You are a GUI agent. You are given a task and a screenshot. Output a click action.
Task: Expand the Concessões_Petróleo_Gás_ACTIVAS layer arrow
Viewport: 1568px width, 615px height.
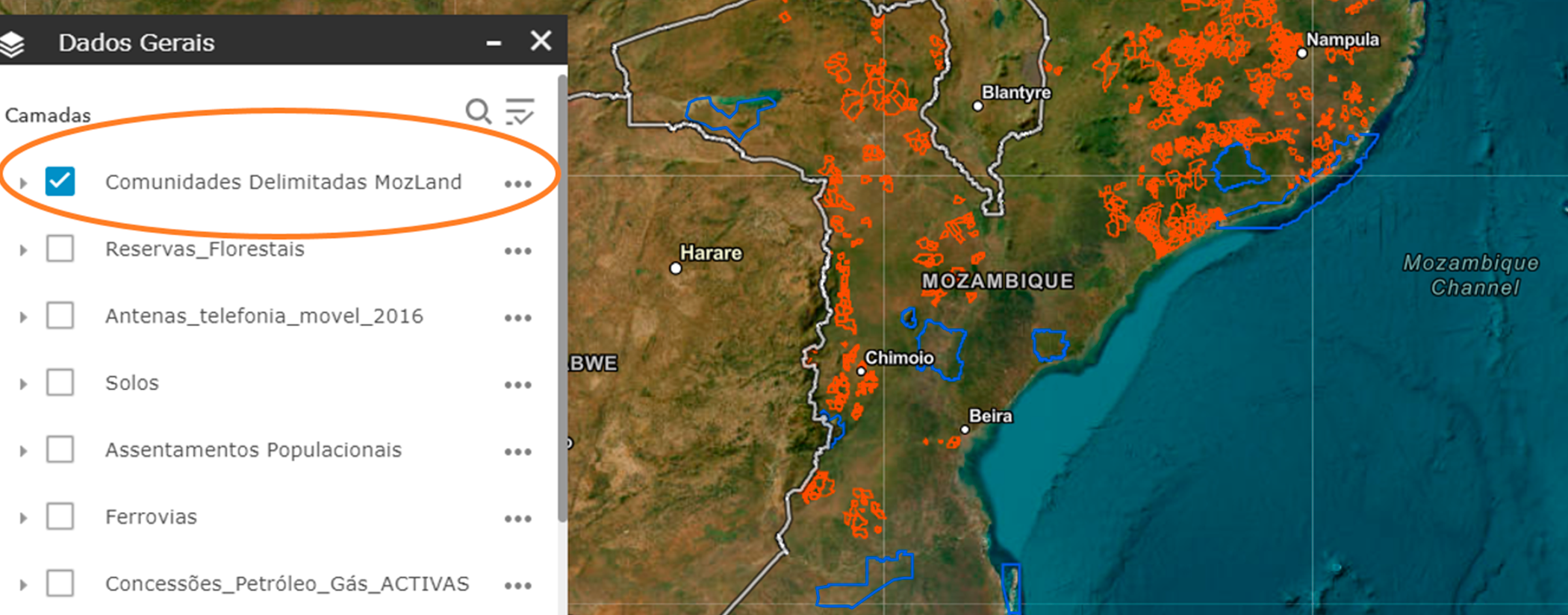click(x=23, y=585)
